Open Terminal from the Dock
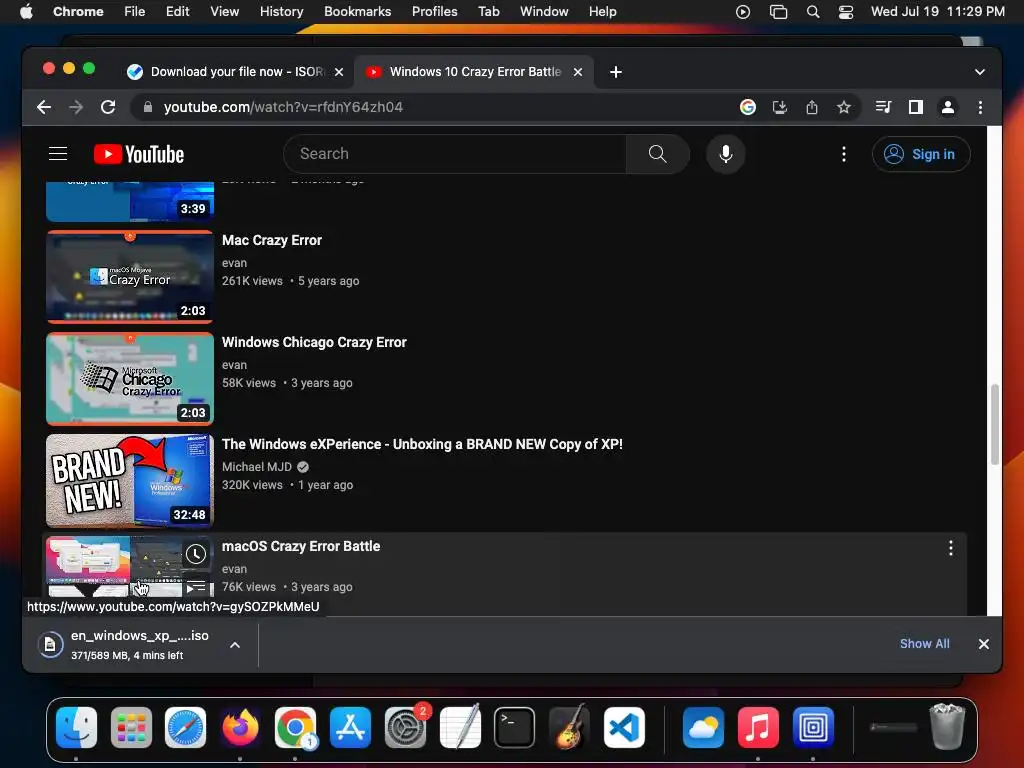 pos(514,727)
